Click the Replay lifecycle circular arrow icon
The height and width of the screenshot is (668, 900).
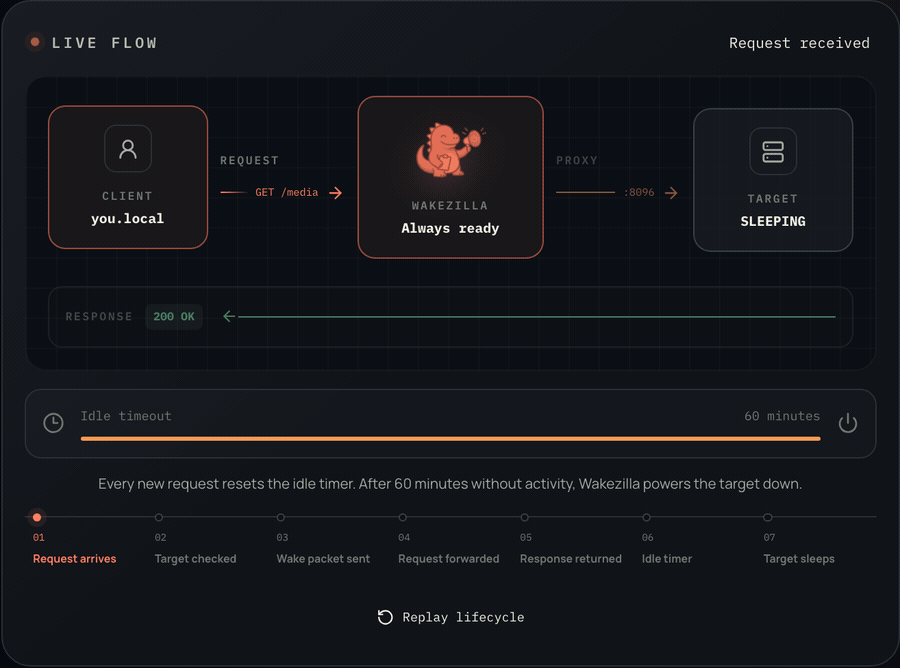(x=385, y=617)
